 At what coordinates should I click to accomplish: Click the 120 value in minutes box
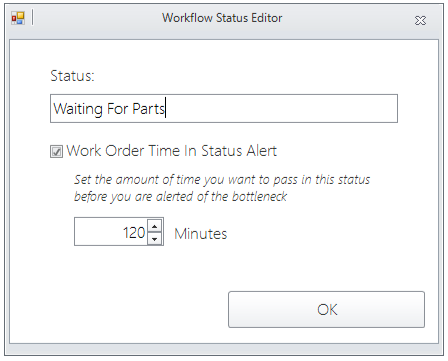134,233
